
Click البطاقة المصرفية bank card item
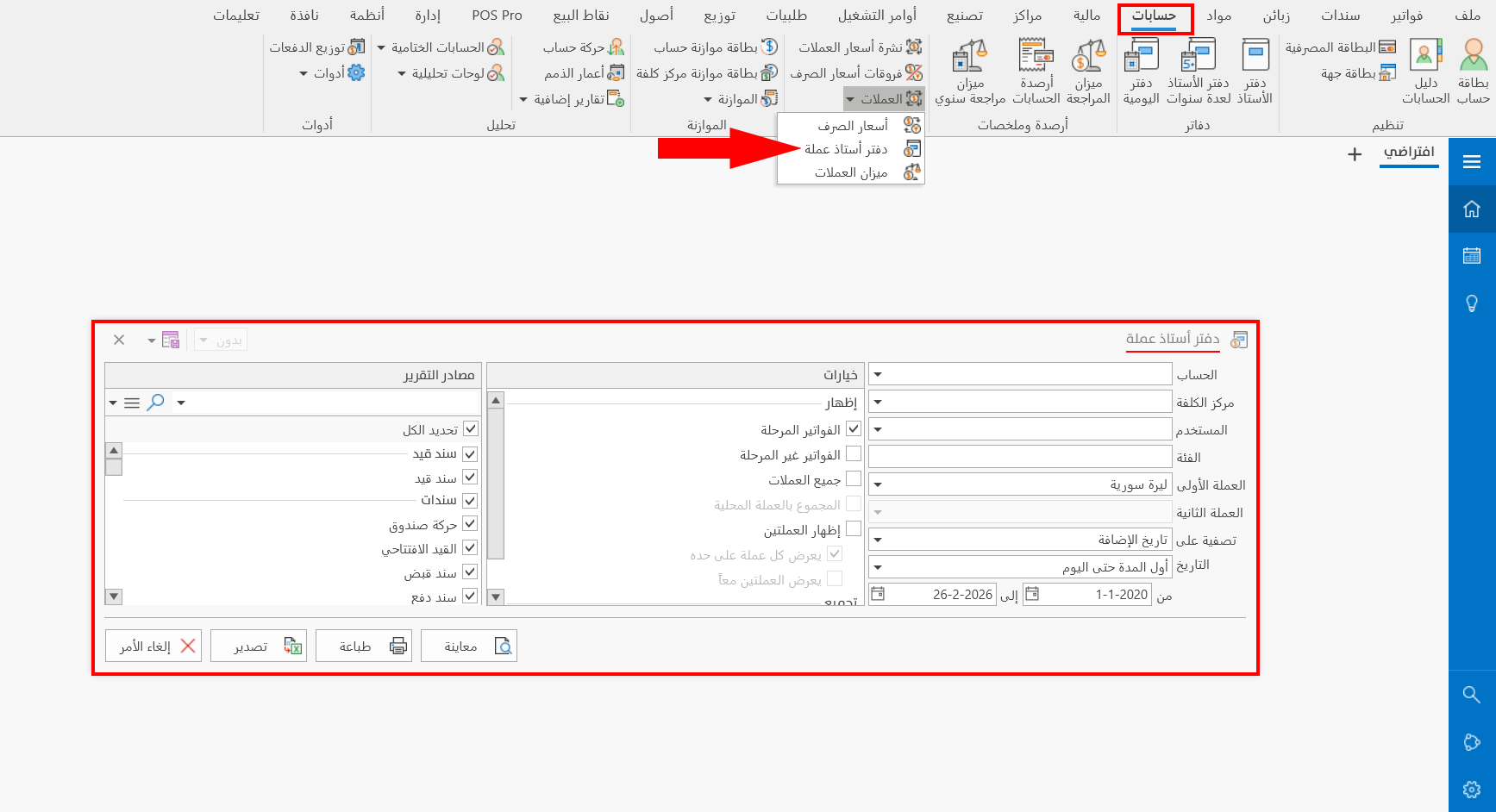[x=1341, y=47]
